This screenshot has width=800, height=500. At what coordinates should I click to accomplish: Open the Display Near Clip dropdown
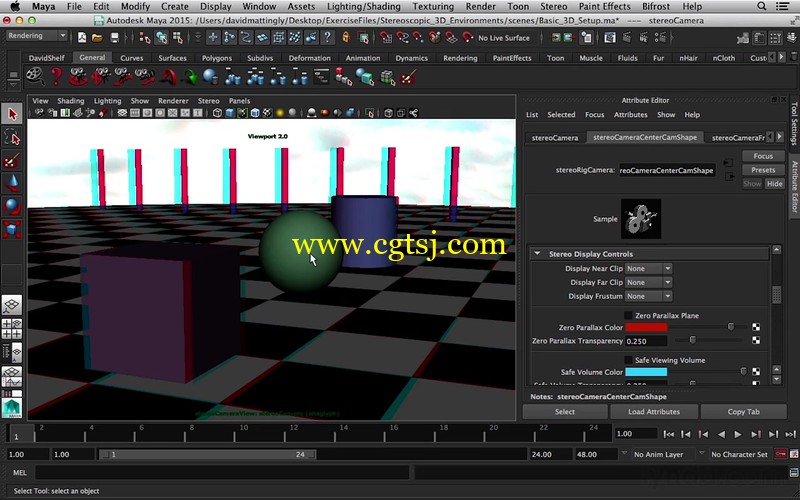[648, 268]
